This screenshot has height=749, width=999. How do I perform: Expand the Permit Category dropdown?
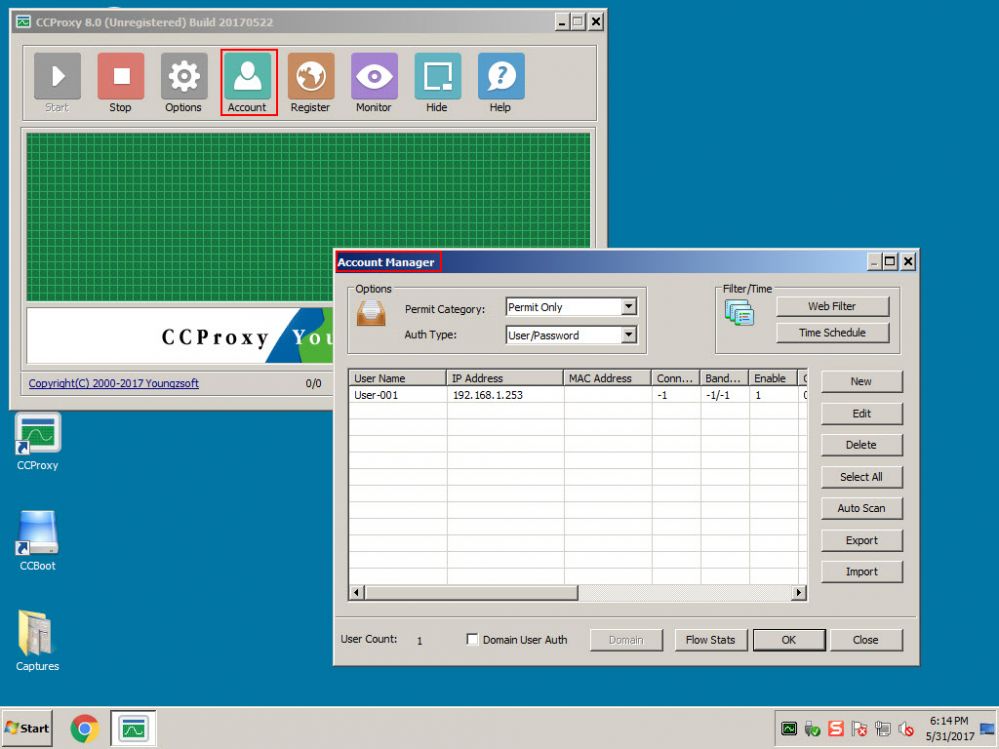628,307
